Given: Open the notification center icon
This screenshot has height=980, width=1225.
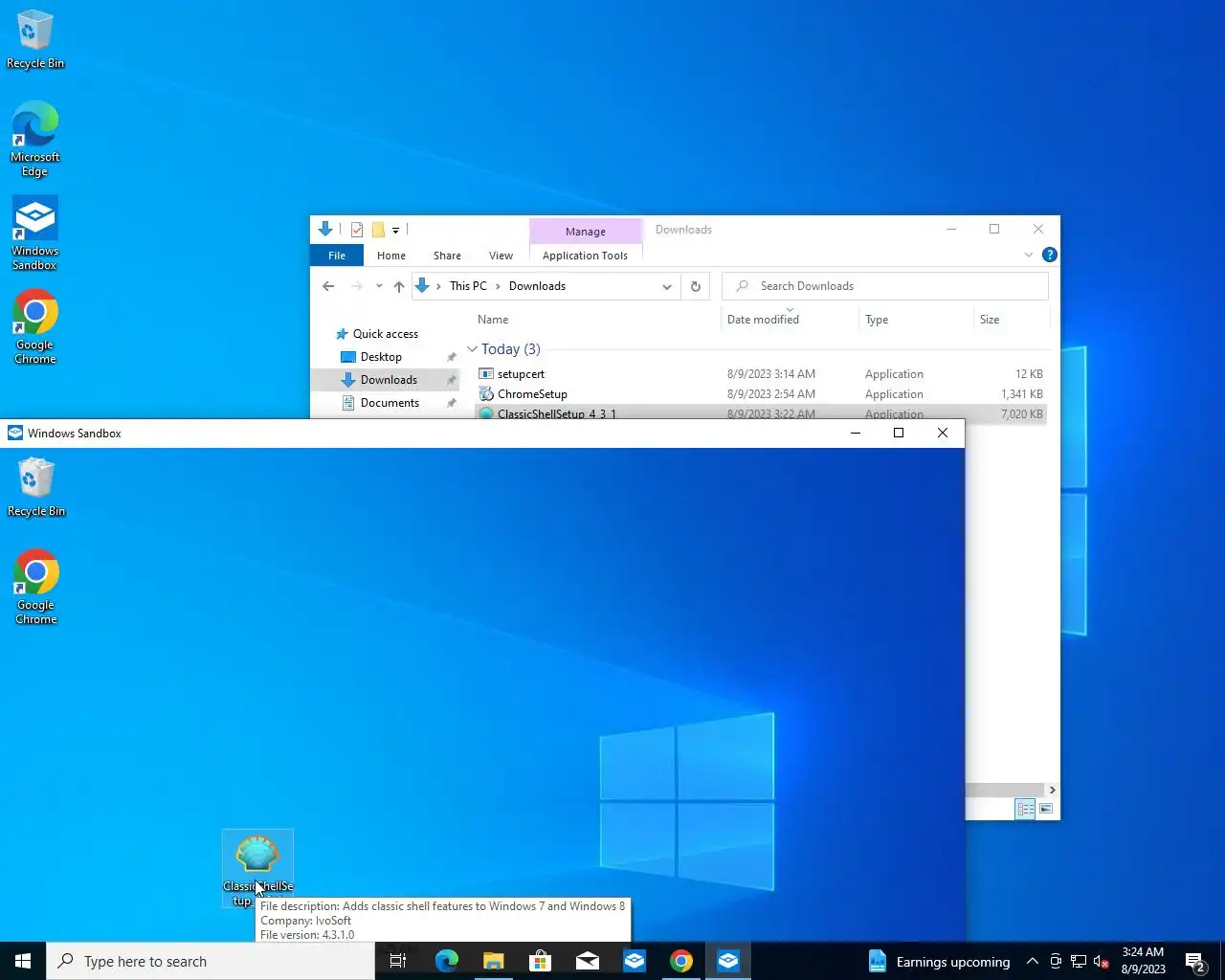Looking at the screenshot, I should [1196, 961].
